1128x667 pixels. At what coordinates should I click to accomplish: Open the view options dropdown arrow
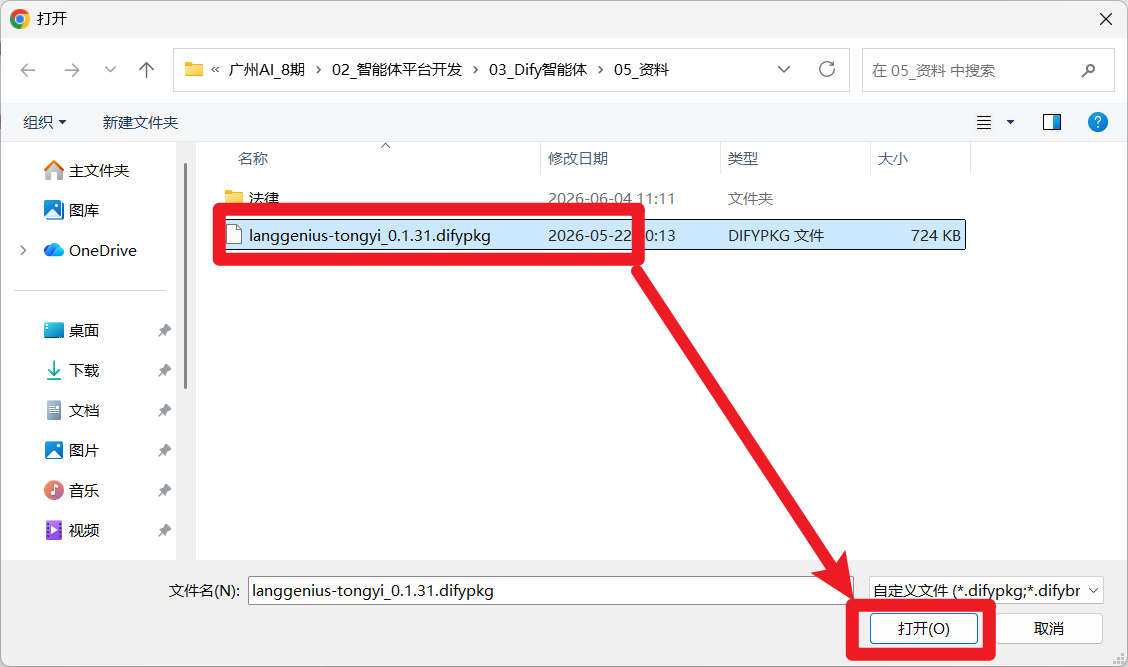pos(1010,122)
